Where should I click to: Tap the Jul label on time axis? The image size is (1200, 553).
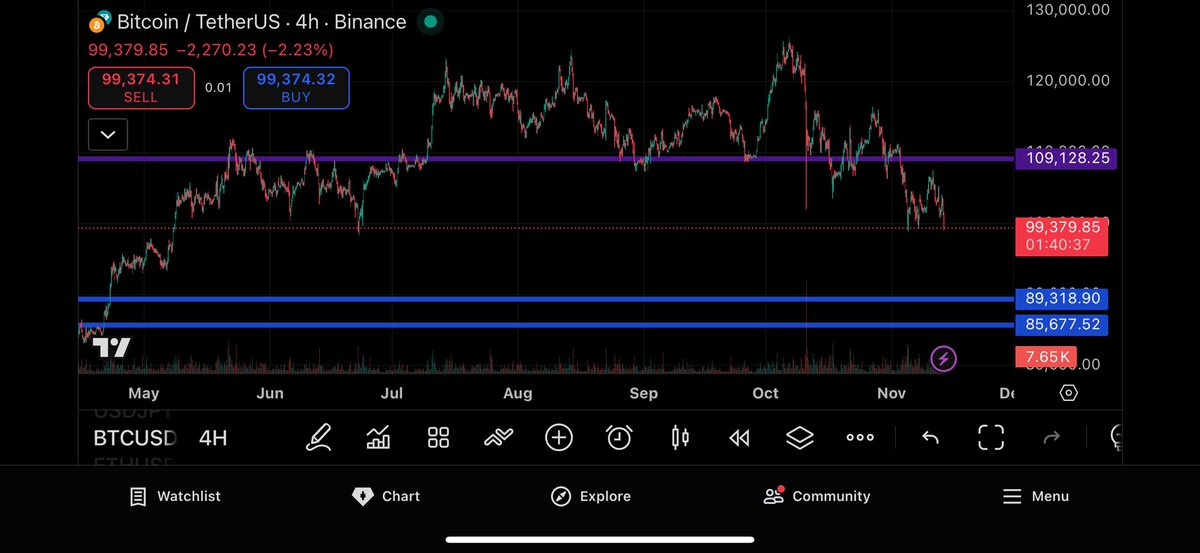pos(391,393)
